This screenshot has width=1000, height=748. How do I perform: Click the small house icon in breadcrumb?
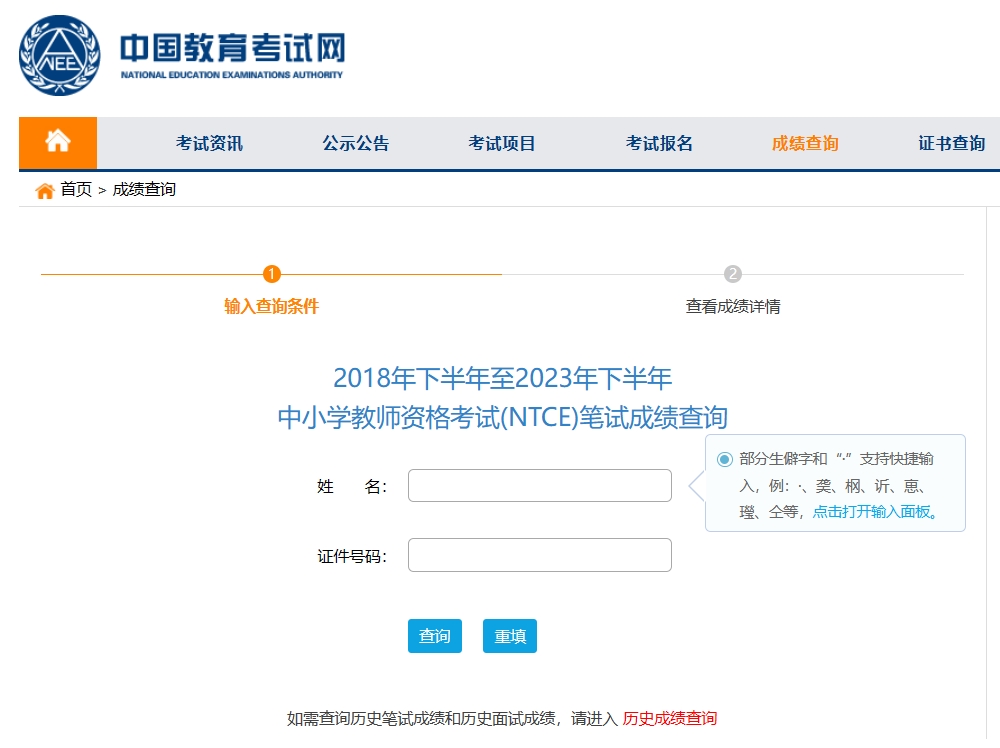pos(45,190)
